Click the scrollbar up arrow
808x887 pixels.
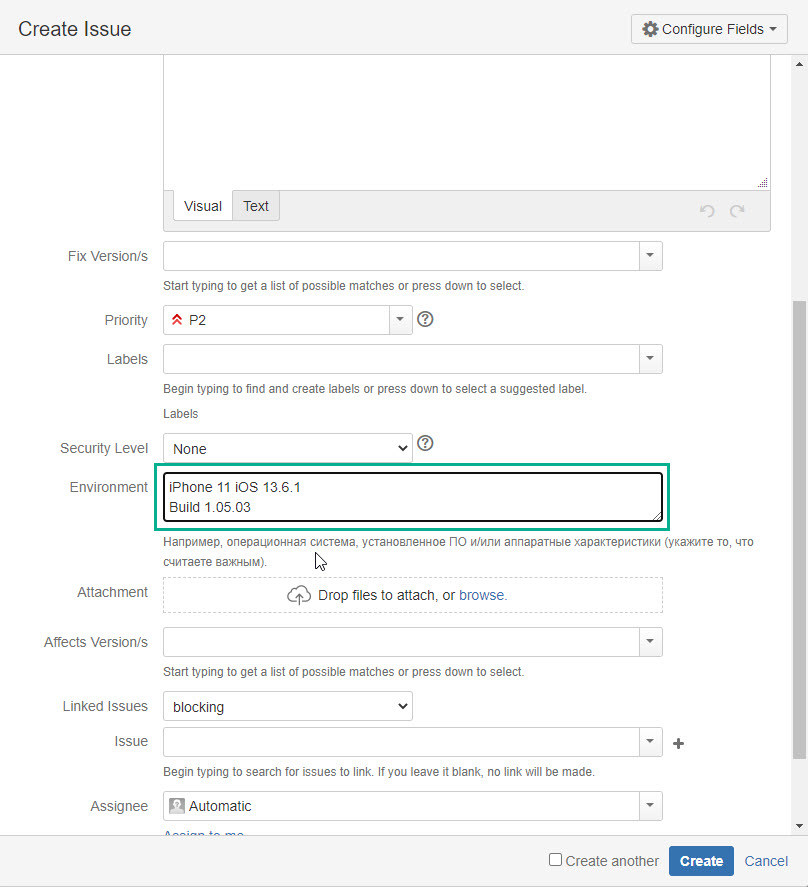tap(800, 64)
